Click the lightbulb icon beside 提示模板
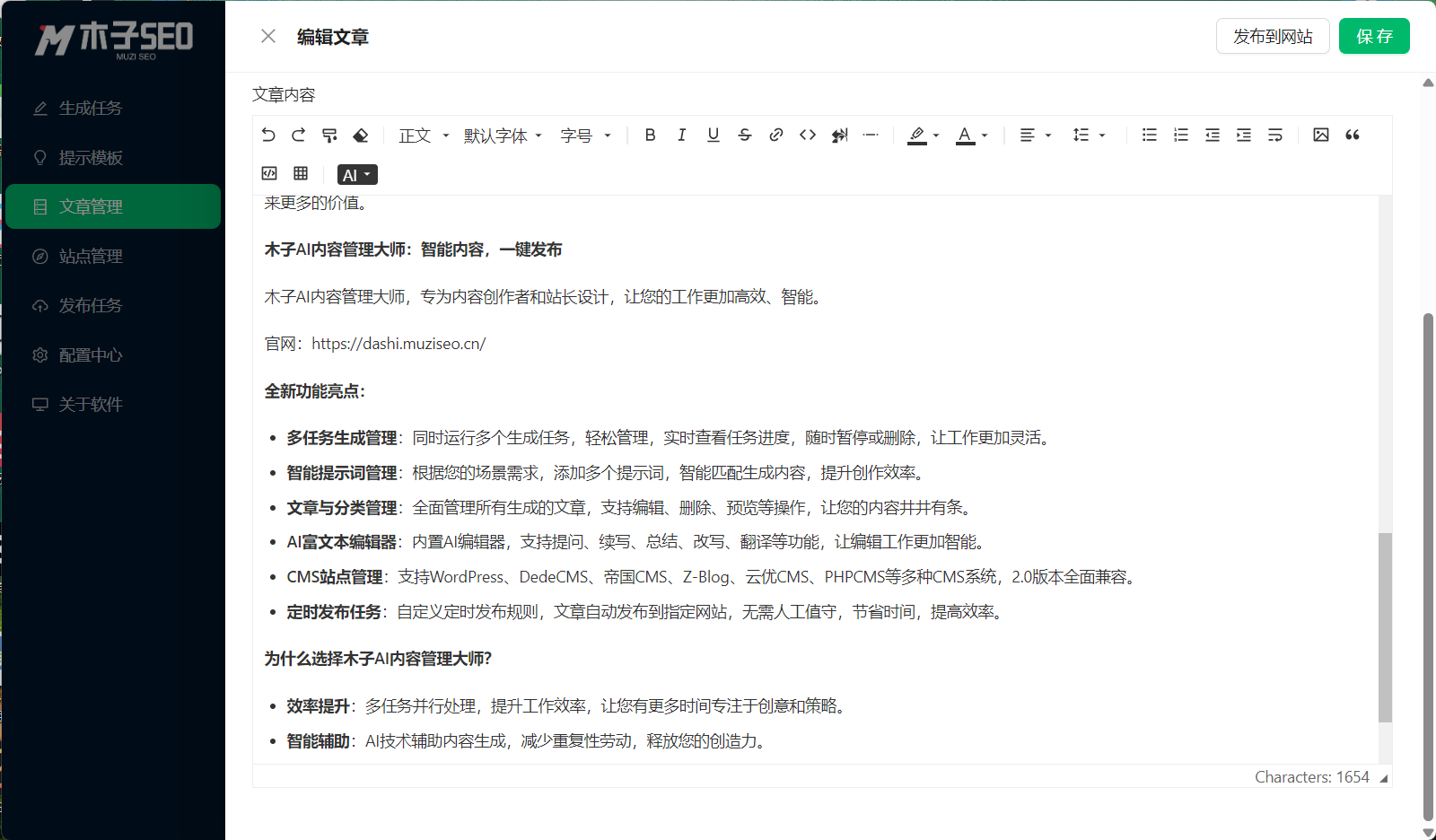The image size is (1436, 840). tap(40, 157)
